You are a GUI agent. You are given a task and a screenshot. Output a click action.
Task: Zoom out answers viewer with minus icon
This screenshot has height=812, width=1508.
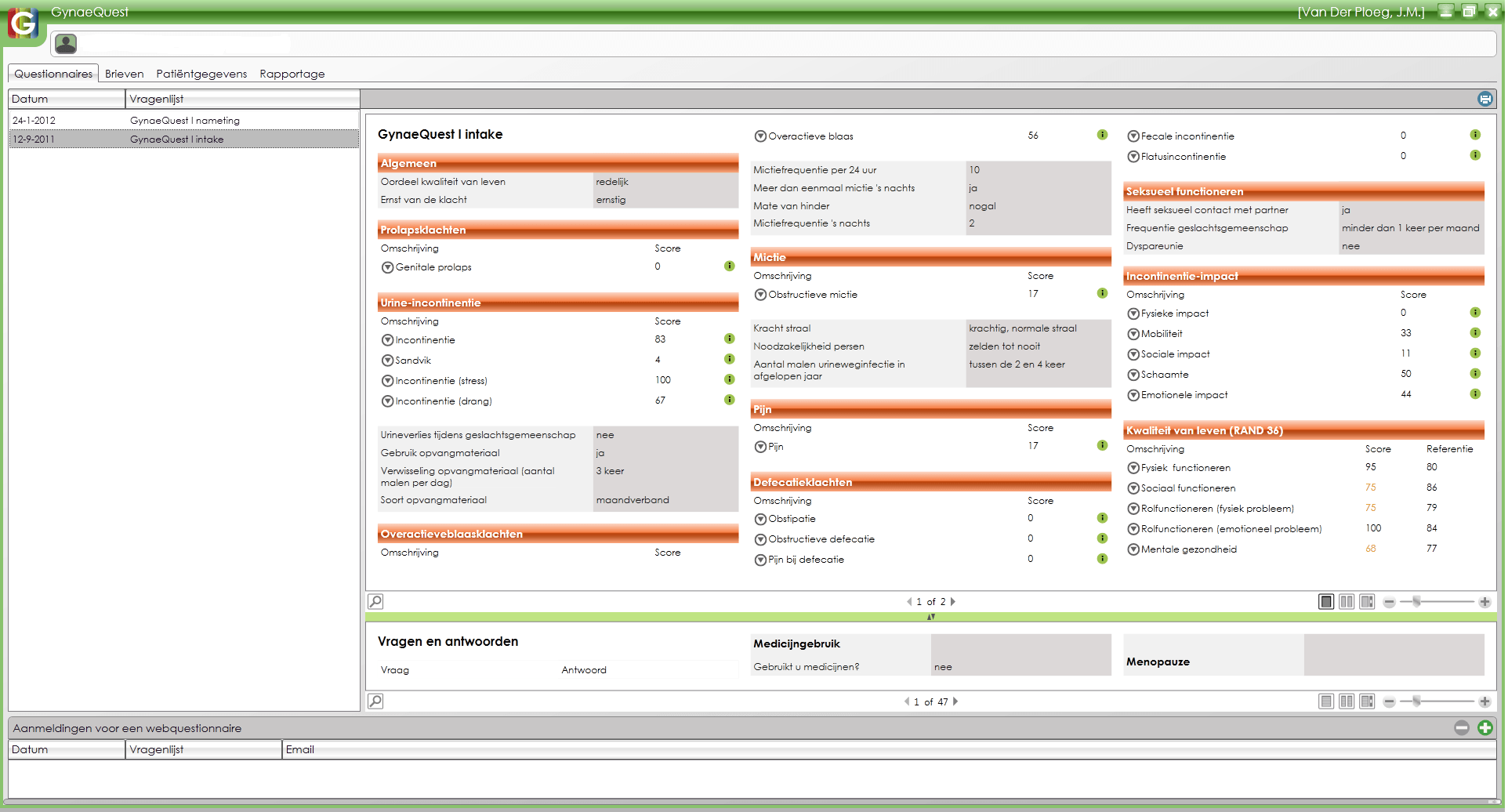pos(1389,701)
